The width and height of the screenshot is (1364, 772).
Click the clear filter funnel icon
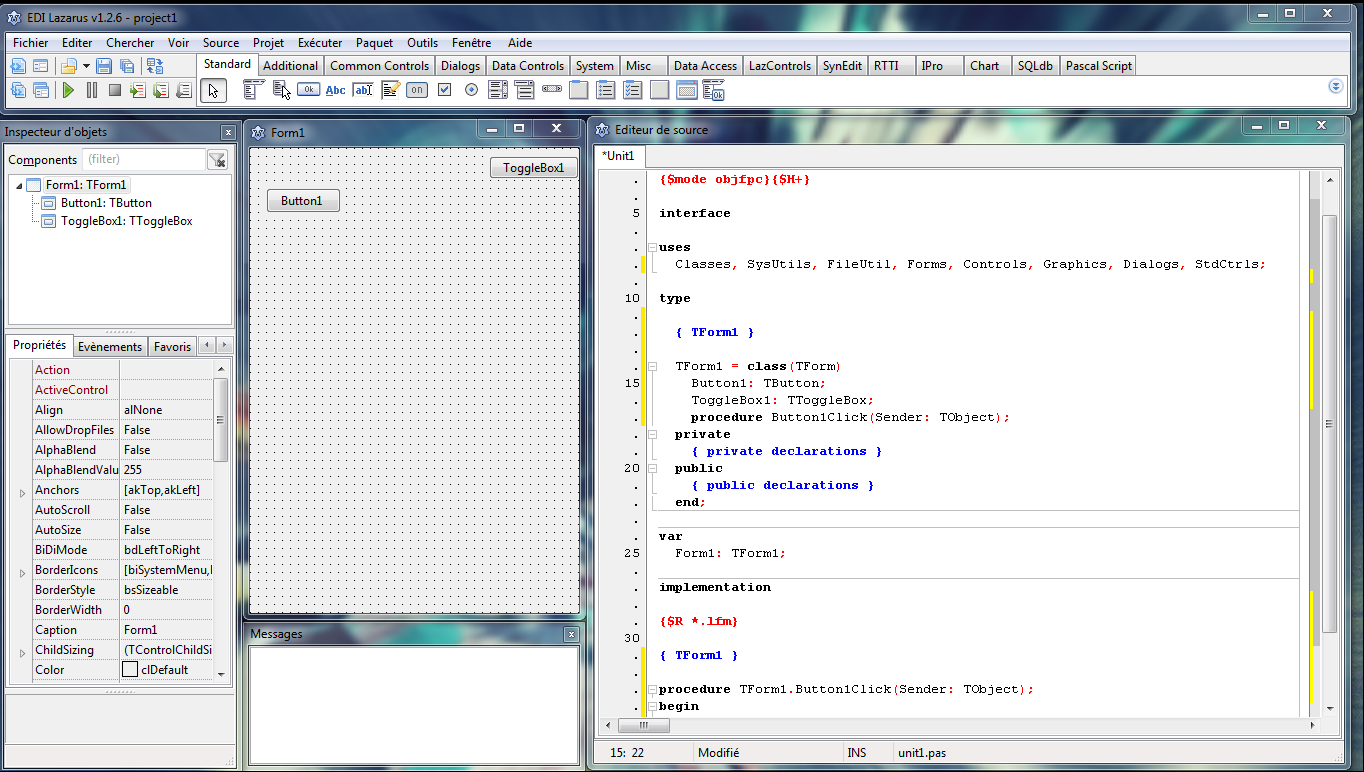tap(217, 160)
